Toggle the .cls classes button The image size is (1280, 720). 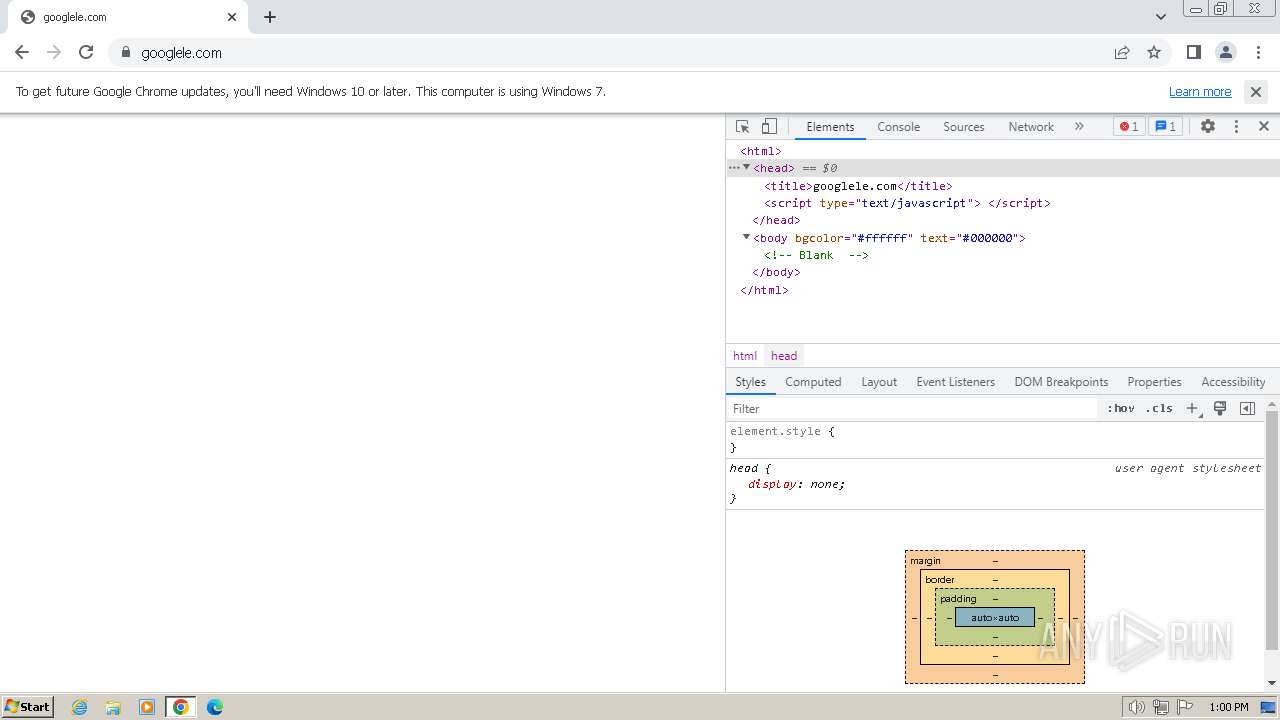coord(1160,408)
